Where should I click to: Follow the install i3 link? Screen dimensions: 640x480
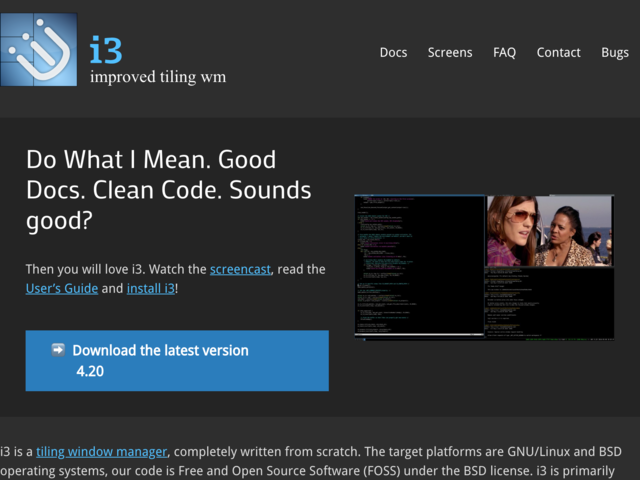151,289
